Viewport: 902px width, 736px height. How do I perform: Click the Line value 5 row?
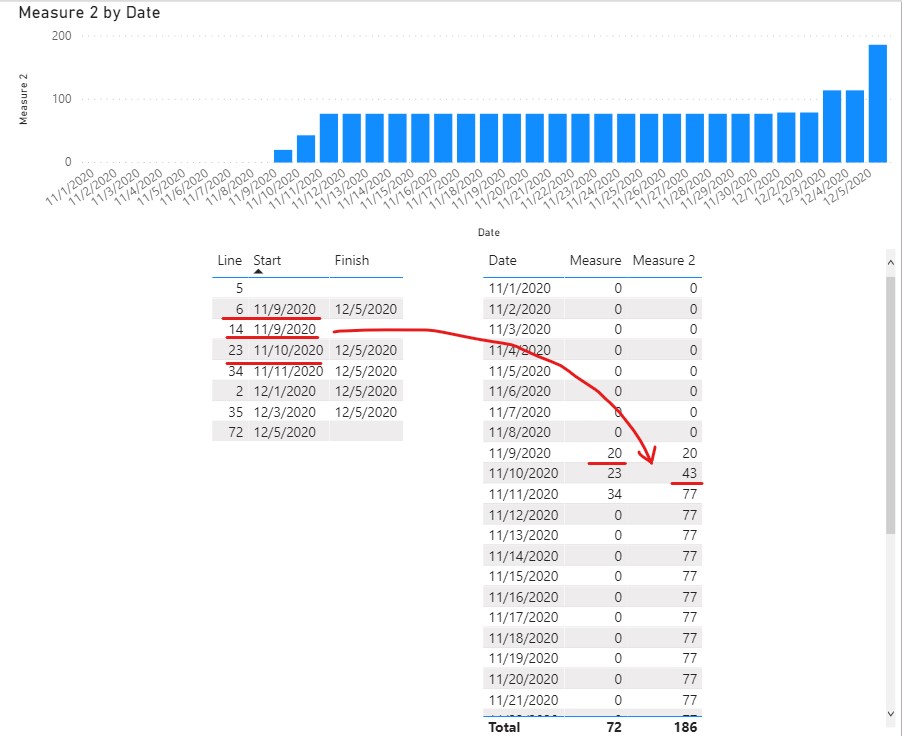[307, 288]
